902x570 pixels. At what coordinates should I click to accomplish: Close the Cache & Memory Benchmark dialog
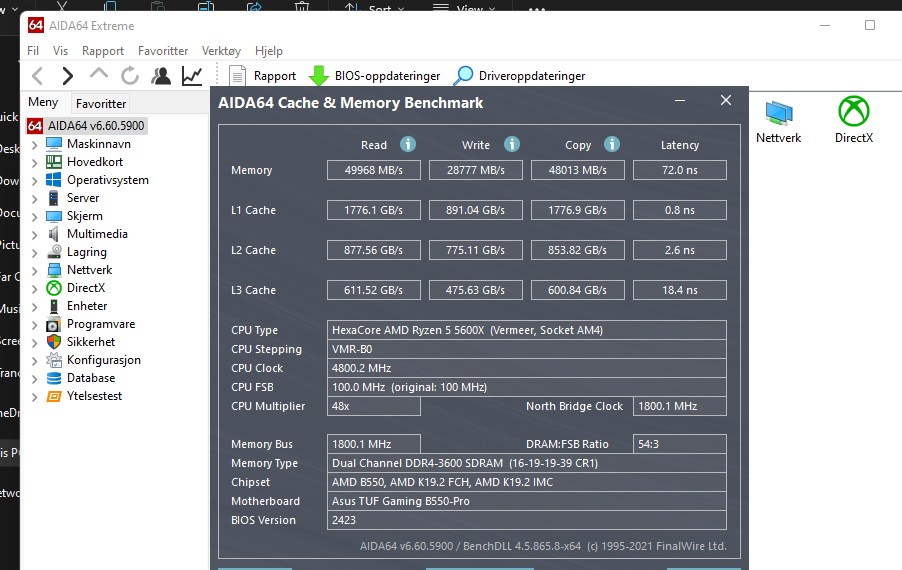pyautogui.click(x=726, y=100)
